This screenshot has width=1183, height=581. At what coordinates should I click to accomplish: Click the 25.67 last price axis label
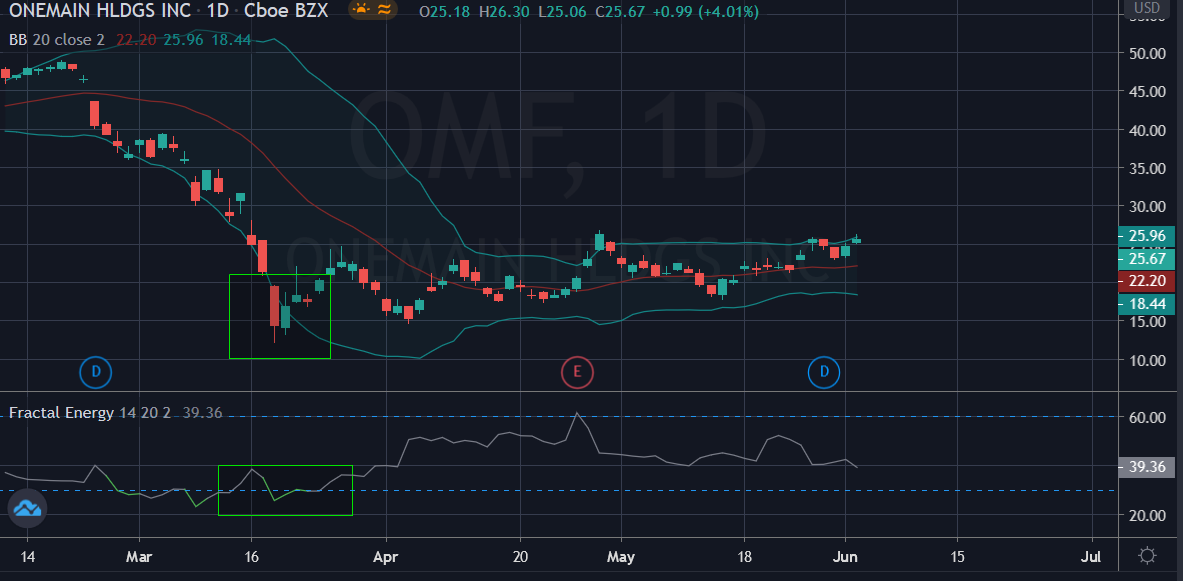click(1146, 259)
